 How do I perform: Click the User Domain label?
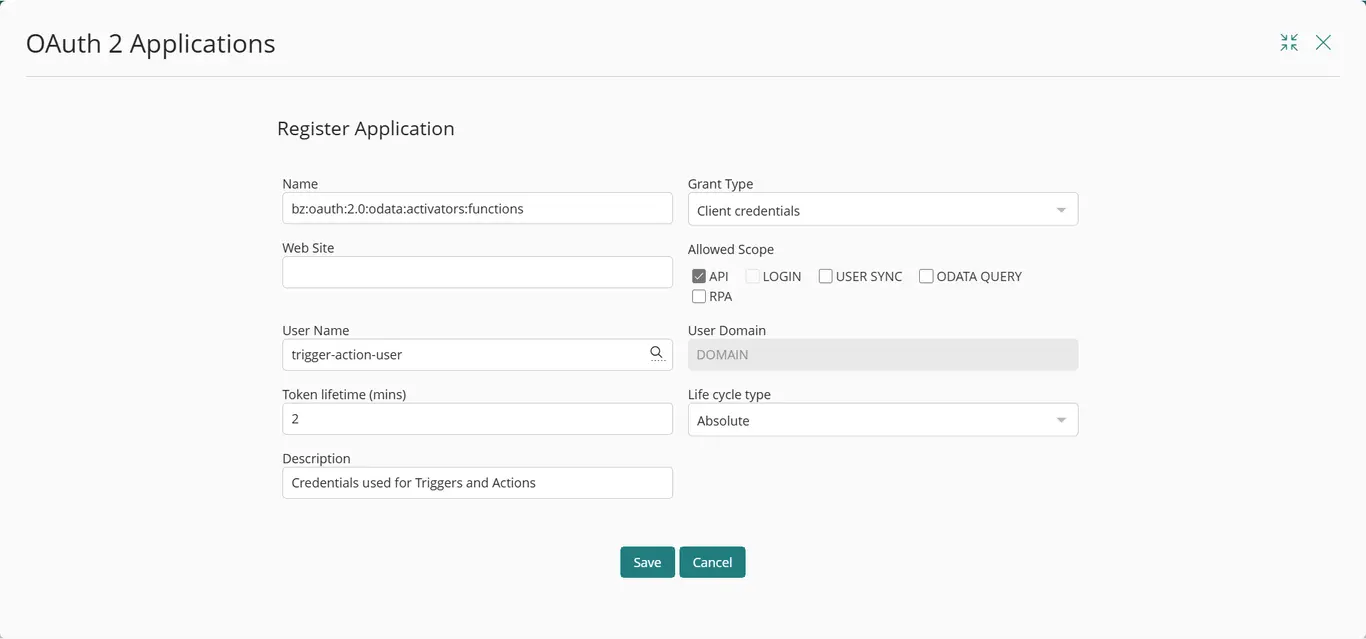(727, 330)
